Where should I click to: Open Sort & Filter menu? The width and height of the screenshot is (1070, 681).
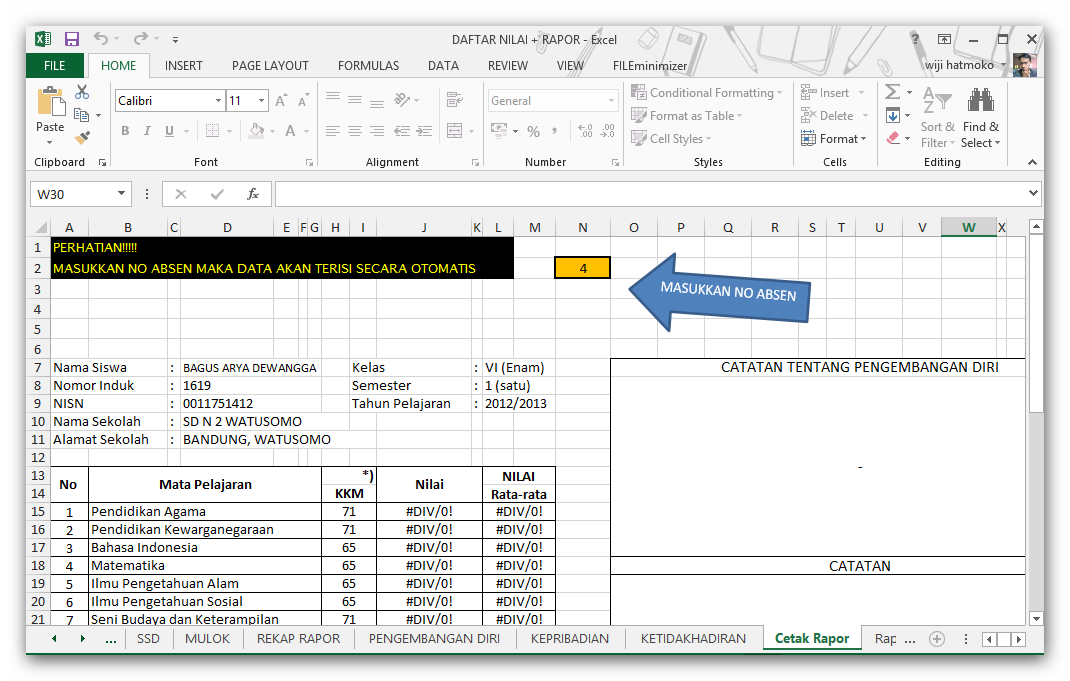(937, 117)
